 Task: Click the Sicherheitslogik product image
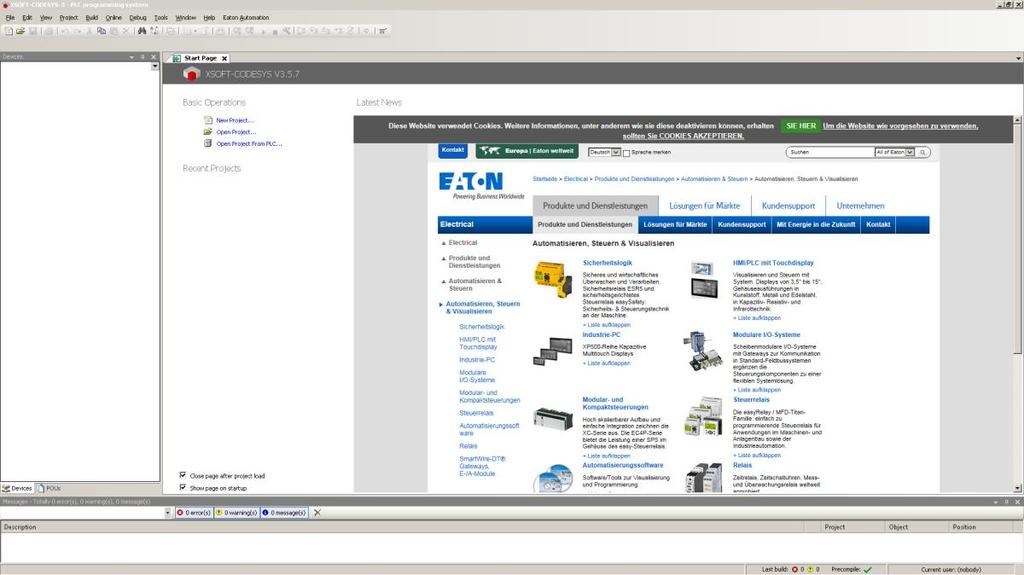click(553, 279)
